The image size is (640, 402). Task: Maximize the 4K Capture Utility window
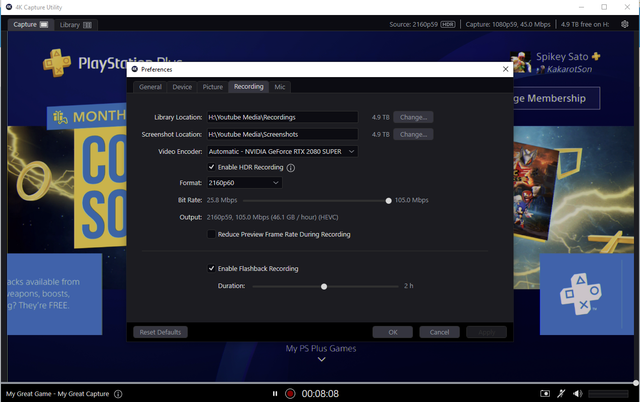pyautogui.click(x=604, y=7)
